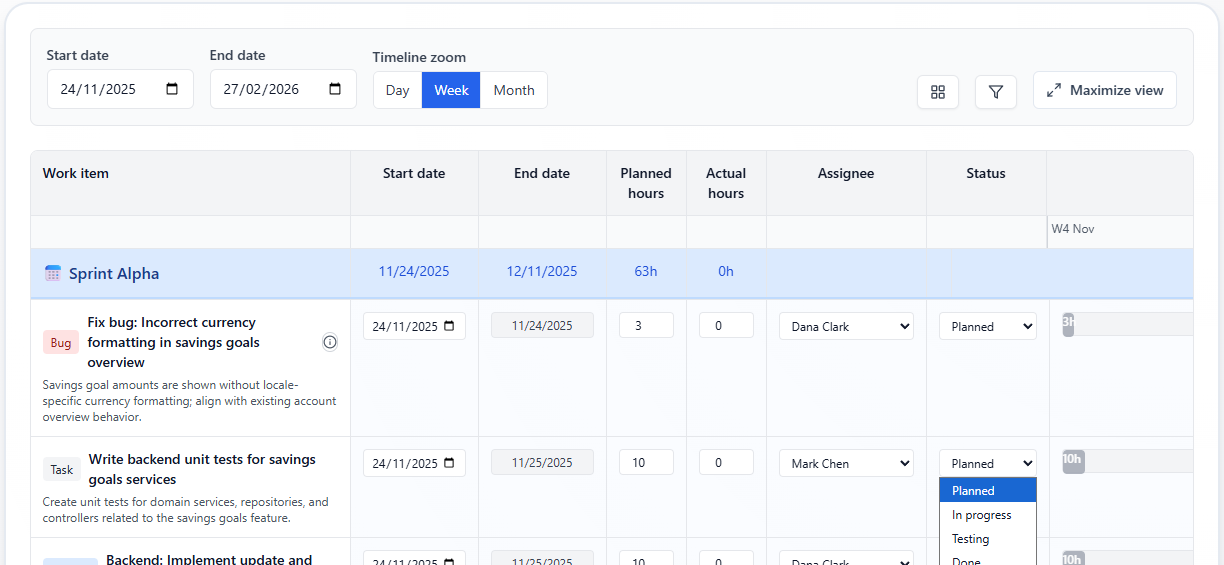Open Dana Clark assignee dropdown in Bug row
Screen dimensions: 1224x565
[846, 326]
